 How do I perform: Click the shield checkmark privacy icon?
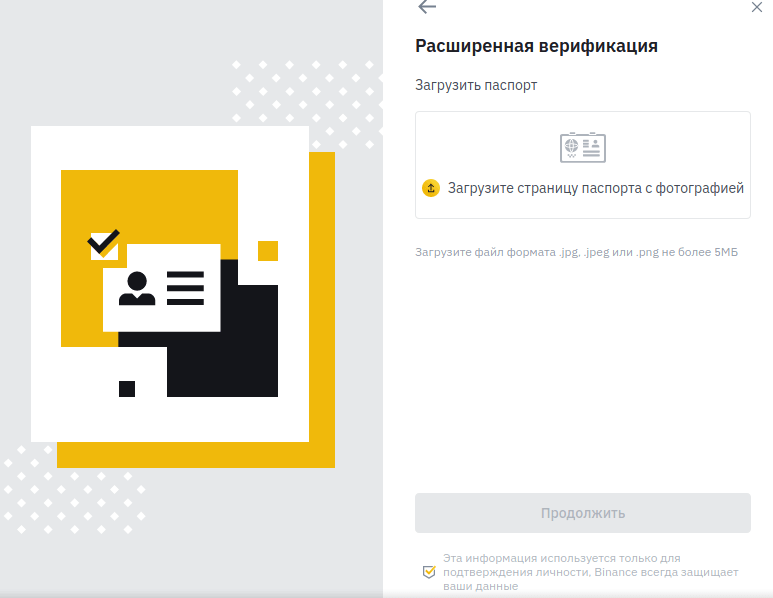pyautogui.click(x=429, y=572)
